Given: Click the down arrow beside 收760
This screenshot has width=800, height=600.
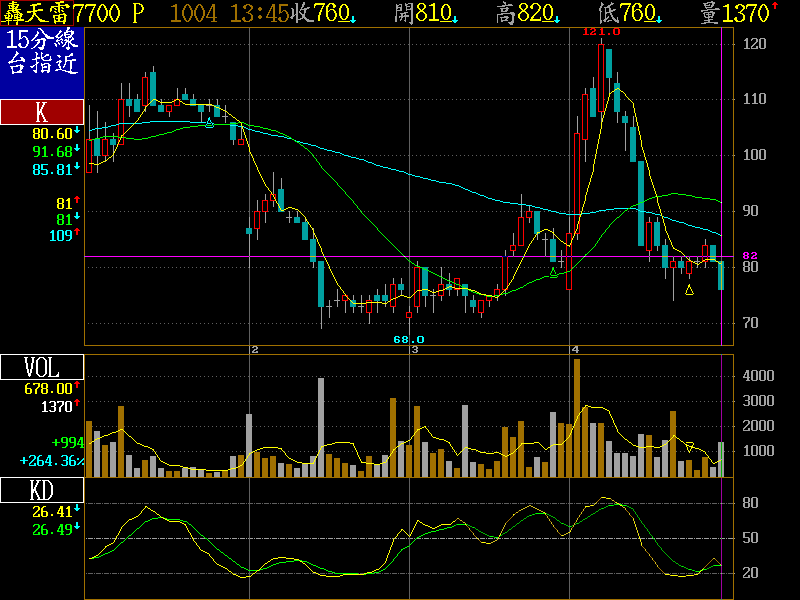Looking at the screenshot, I should (352, 18).
